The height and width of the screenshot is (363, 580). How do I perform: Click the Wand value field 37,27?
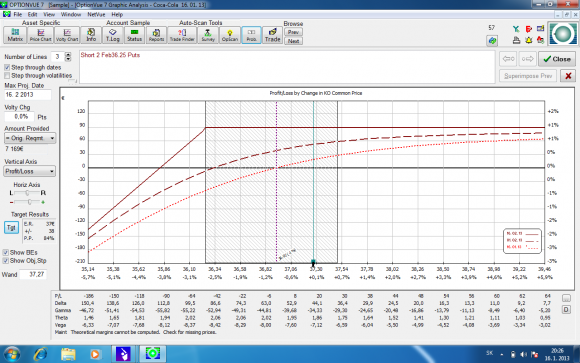33,275
